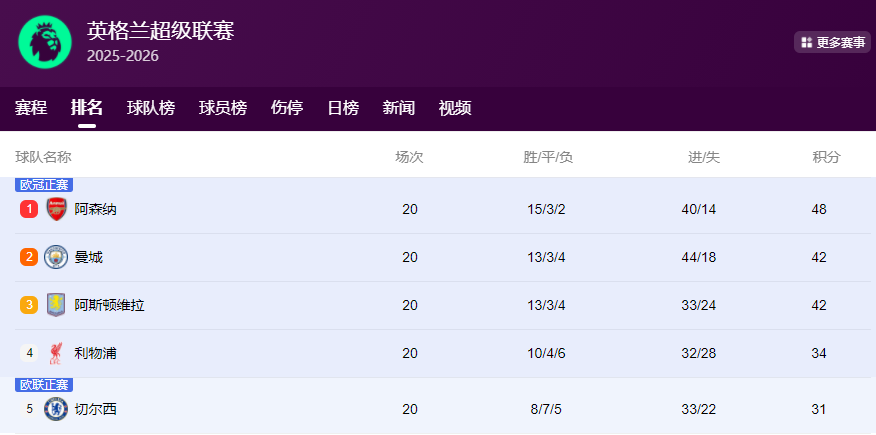Select the 球员榜 tab
Image resolution: width=876 pixels, height=435 pixels.
pyautogui.click(x=223, y=108)
